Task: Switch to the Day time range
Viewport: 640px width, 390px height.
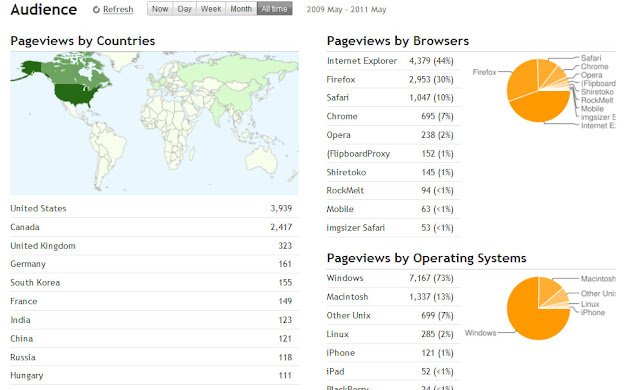Action: point(184,9)
